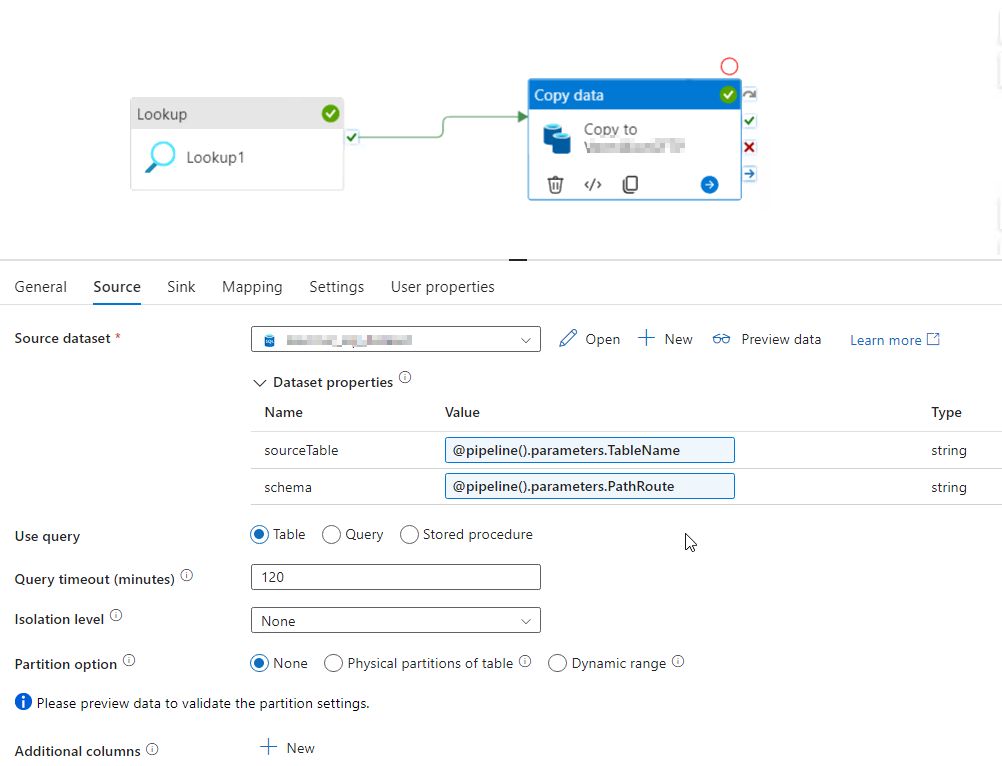Click blue arrow add-output icon on Copy data
The image size is (1002, 766).
(x=709, y=185)
